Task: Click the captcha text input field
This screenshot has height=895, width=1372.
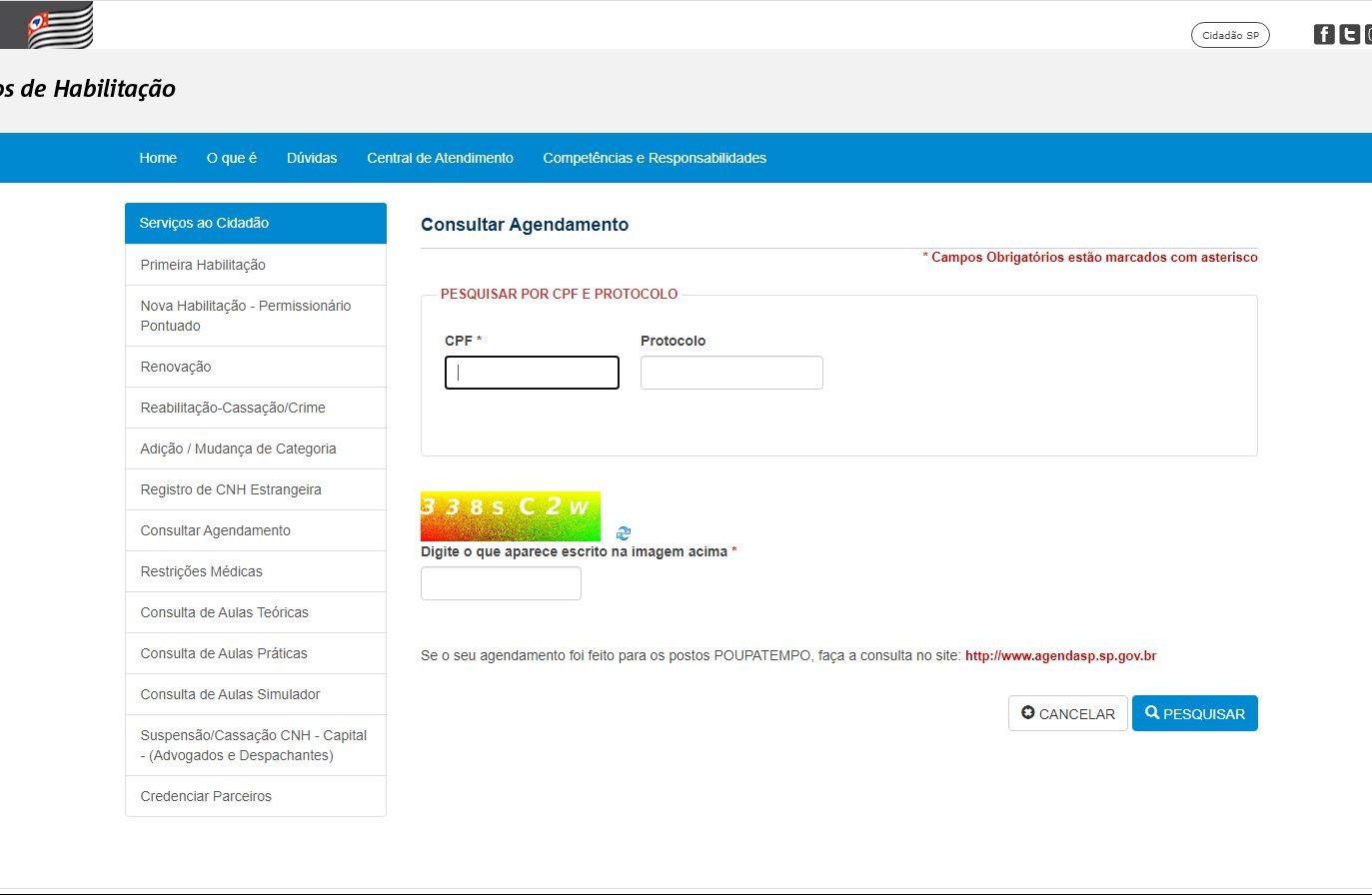Action: pyautogui.click(x=501, y=583)
